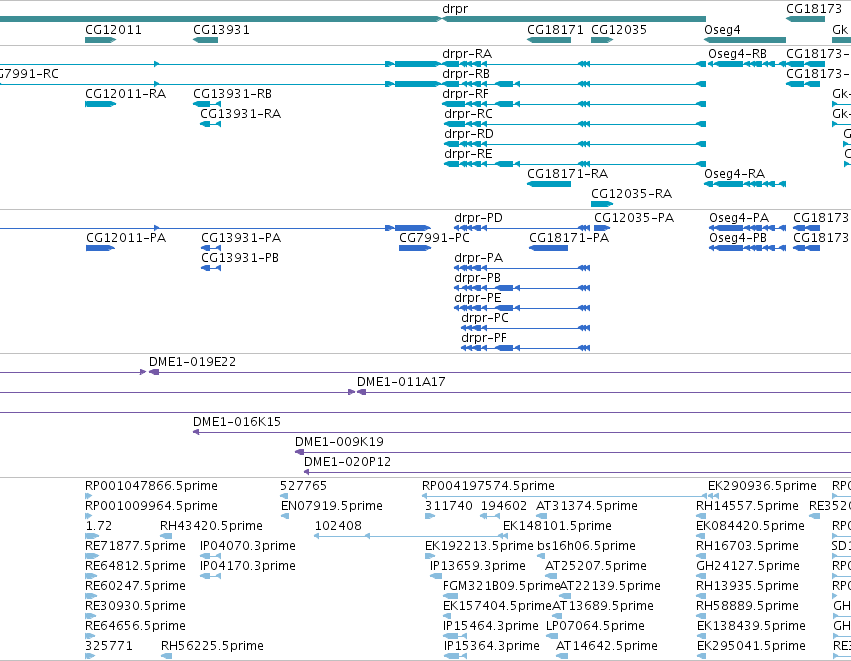Select BAC clone DME1-019E22
This screenshot has height=661, width=851.
(192, 362)
